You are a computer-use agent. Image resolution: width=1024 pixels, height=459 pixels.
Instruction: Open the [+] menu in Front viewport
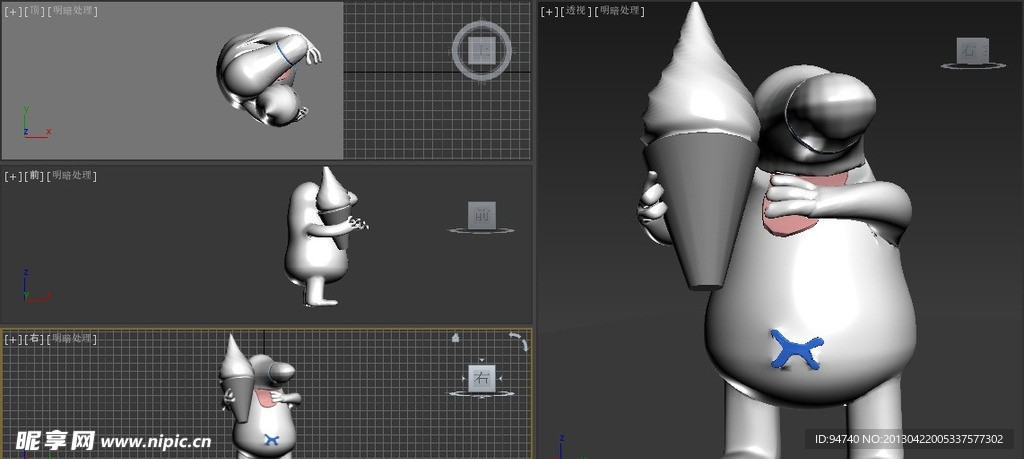[12, 175]
